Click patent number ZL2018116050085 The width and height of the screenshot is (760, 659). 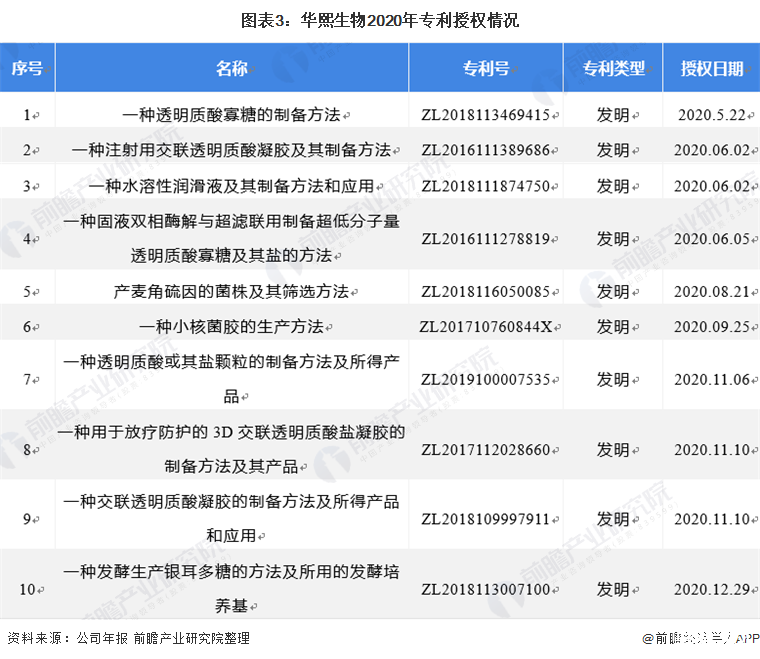486,292
